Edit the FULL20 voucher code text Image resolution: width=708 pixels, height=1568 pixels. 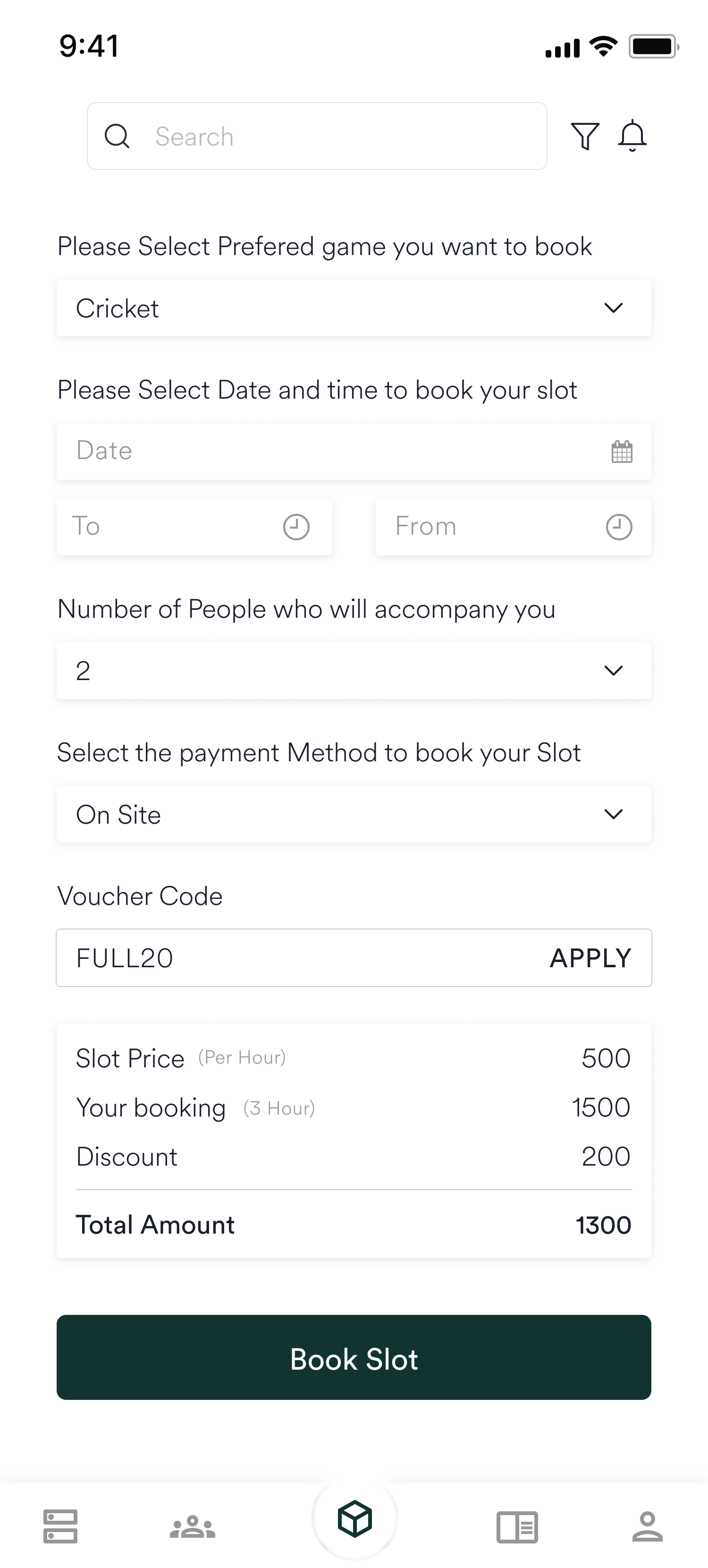[x=125, y=958]
